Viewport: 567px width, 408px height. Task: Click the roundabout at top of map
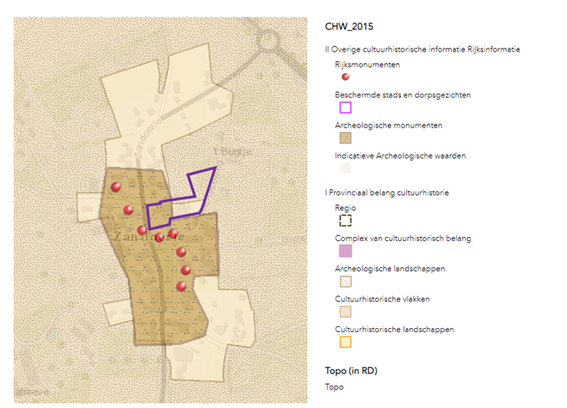(268, 41)
